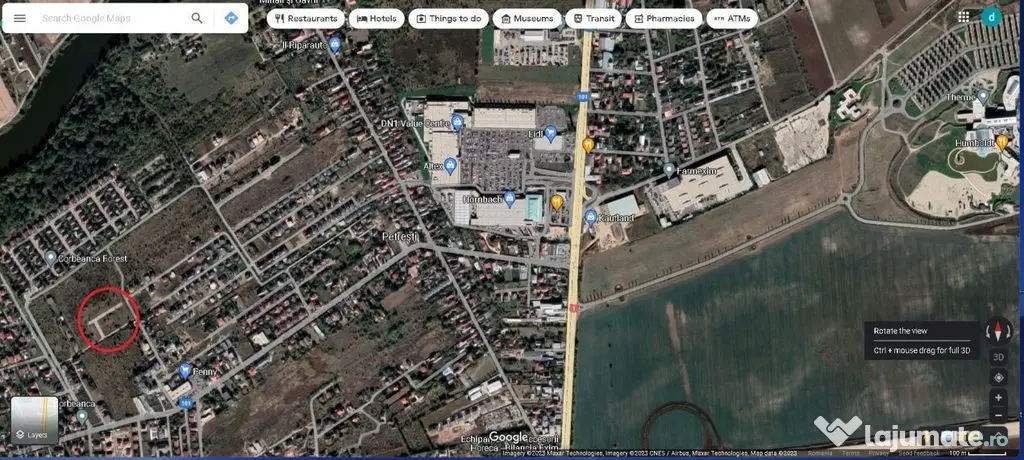1024x460 pixels.
Task: Open the Google apps grid
Action: (963, 17)
